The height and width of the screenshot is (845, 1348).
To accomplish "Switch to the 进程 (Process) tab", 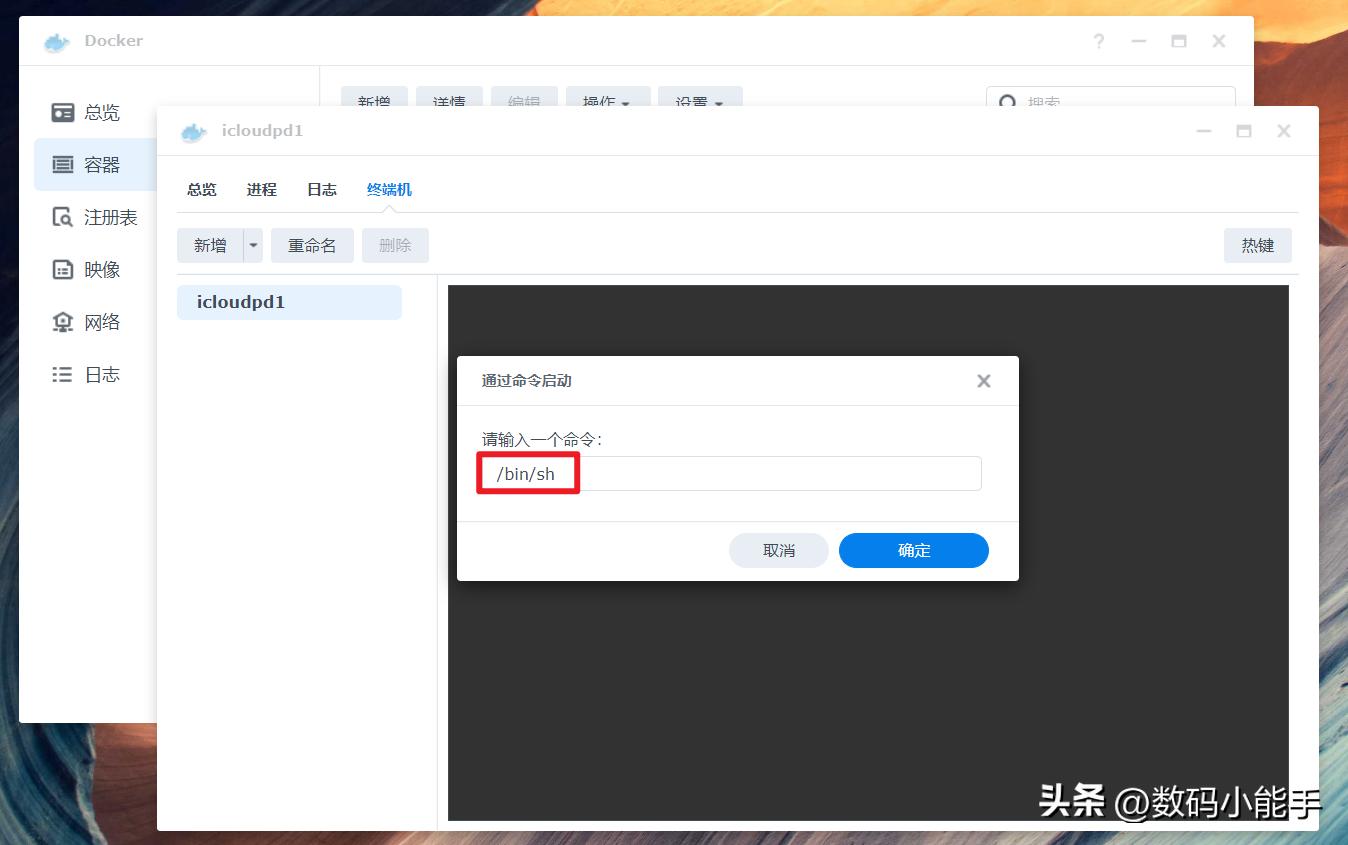I will (261, 189).
